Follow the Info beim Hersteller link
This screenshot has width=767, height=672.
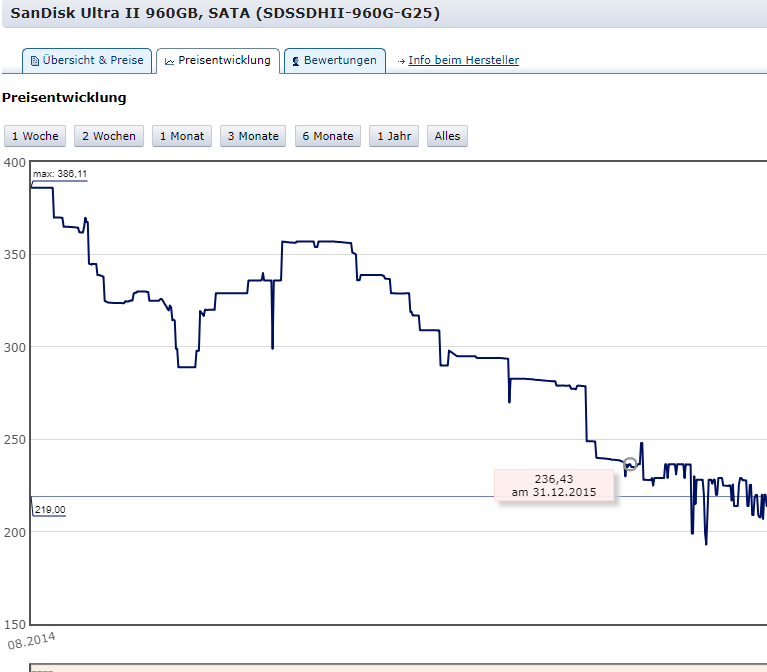pyautogui.click(x=463, y=60)
